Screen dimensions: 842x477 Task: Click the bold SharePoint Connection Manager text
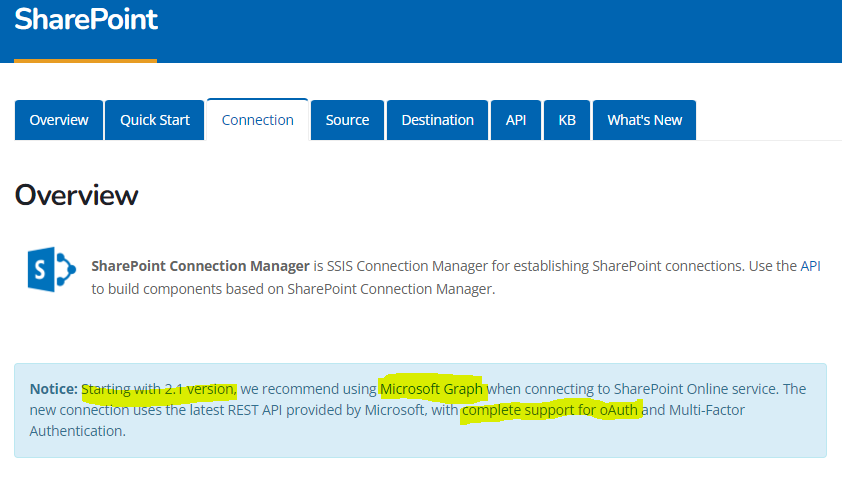coord(200,266)
